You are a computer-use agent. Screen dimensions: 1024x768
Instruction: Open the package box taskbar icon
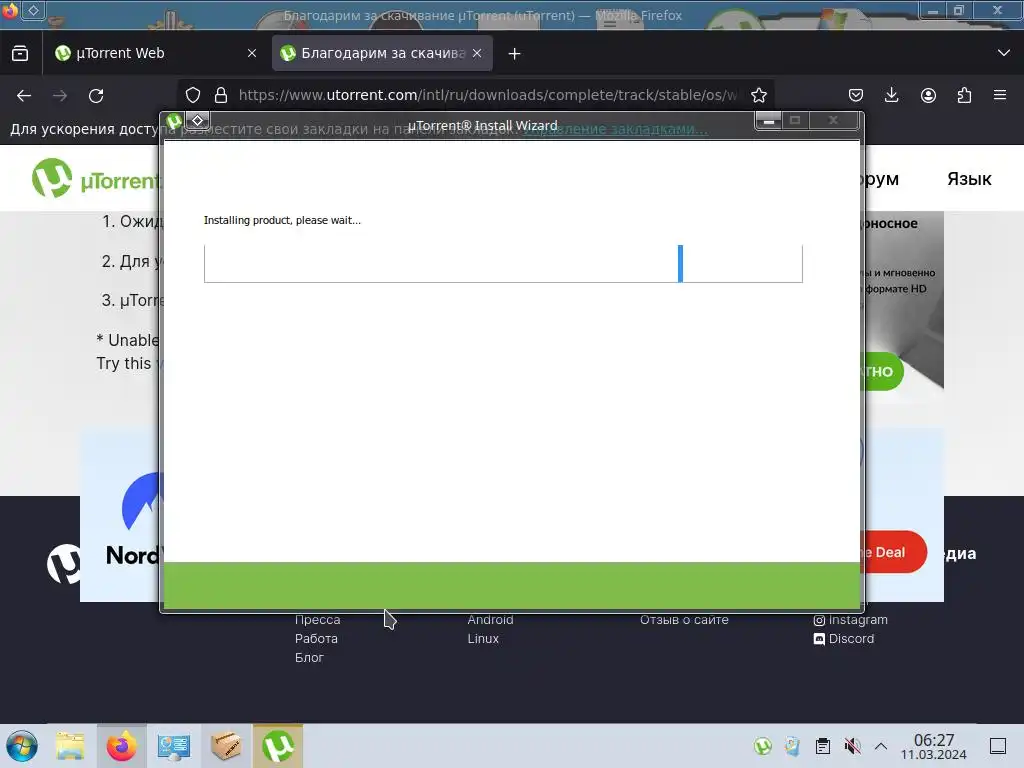[225, 746]
